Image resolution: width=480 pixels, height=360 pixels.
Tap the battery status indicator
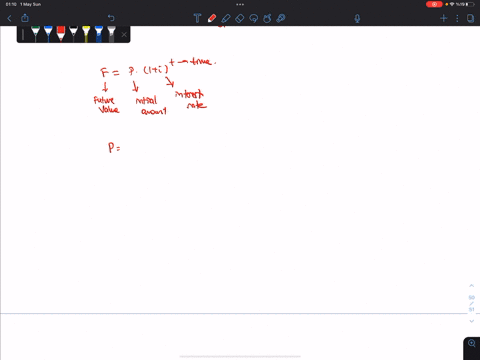click(470, 4)
